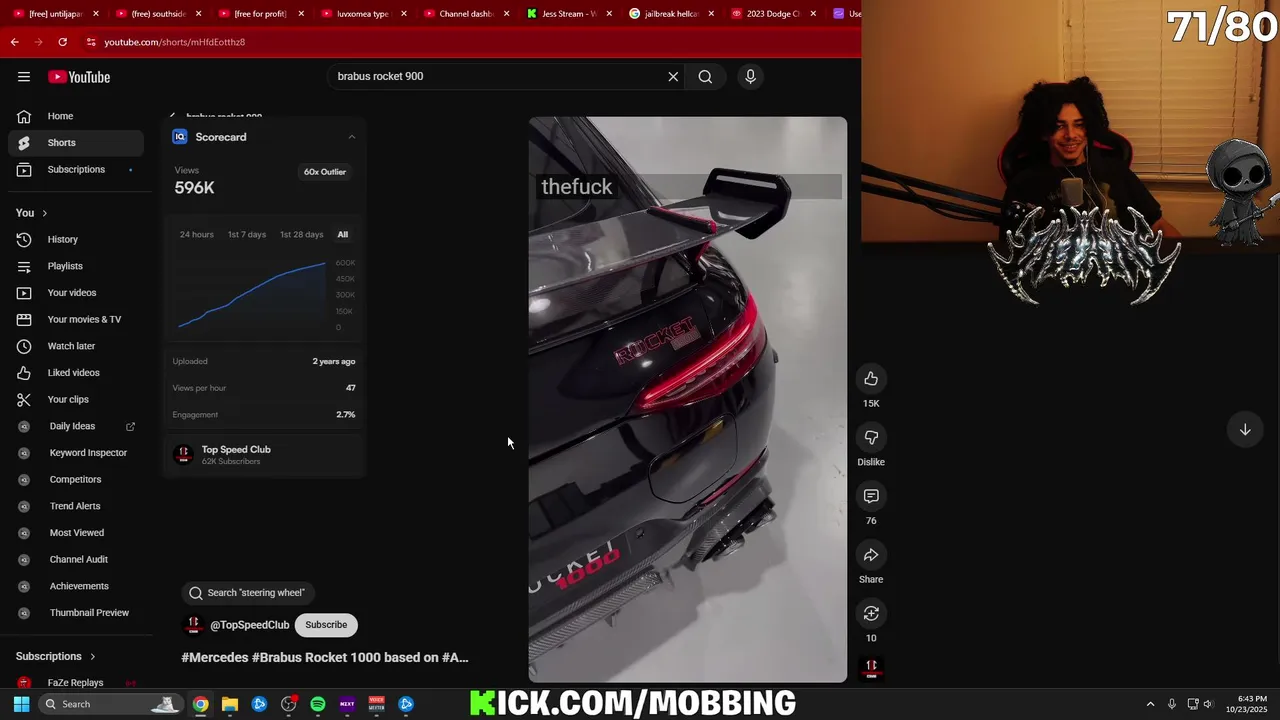1280x720 pixels.
Task: Start voice search with microphone icon
Action: [750, 76]
